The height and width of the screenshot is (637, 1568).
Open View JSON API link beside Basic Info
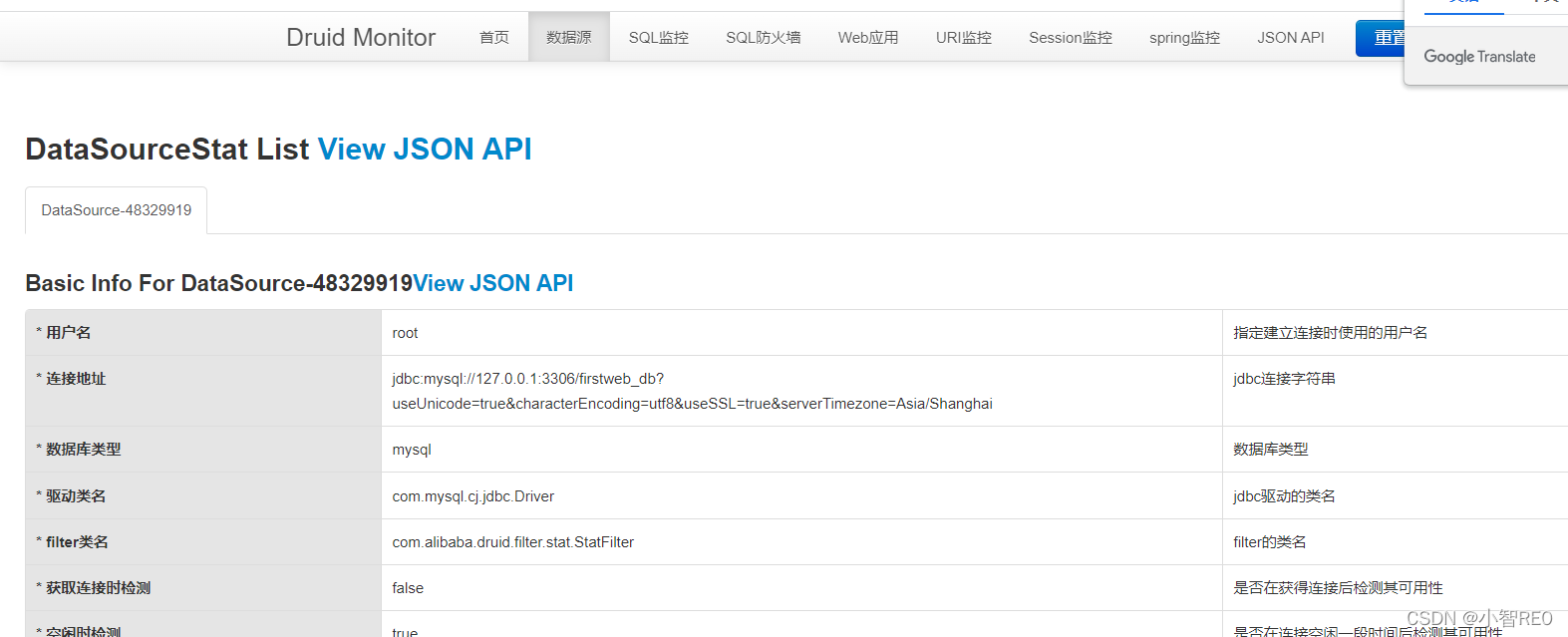[493, 283]
